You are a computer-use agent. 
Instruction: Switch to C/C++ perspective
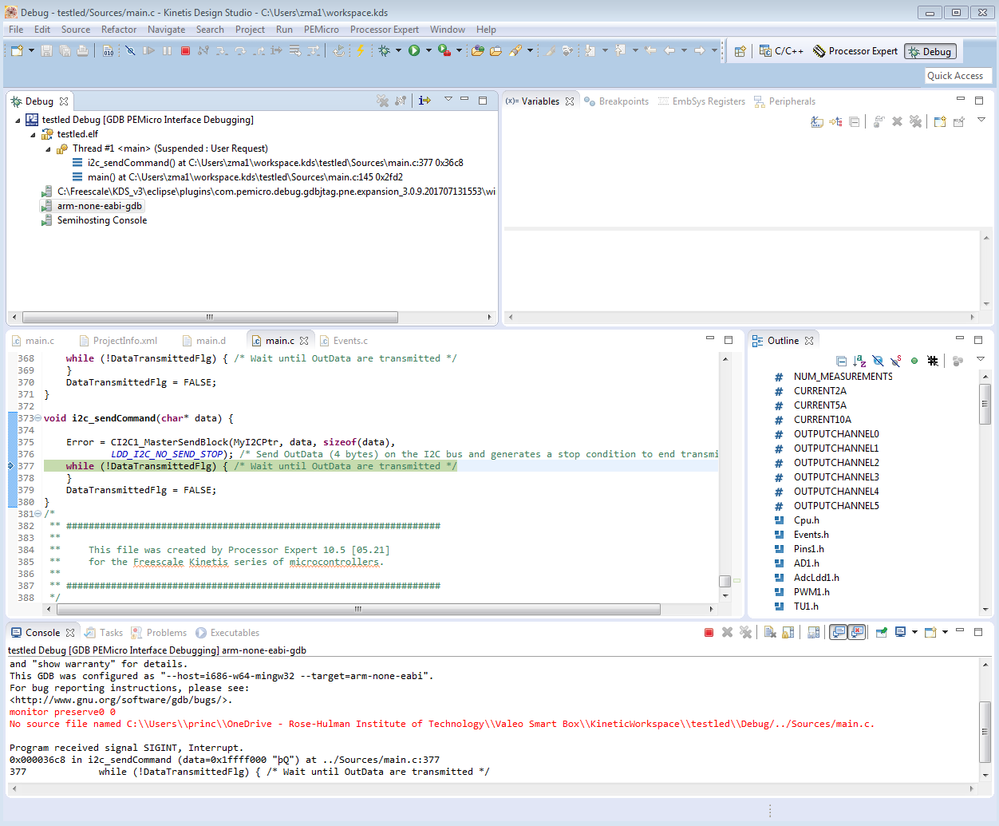point(782,52)
